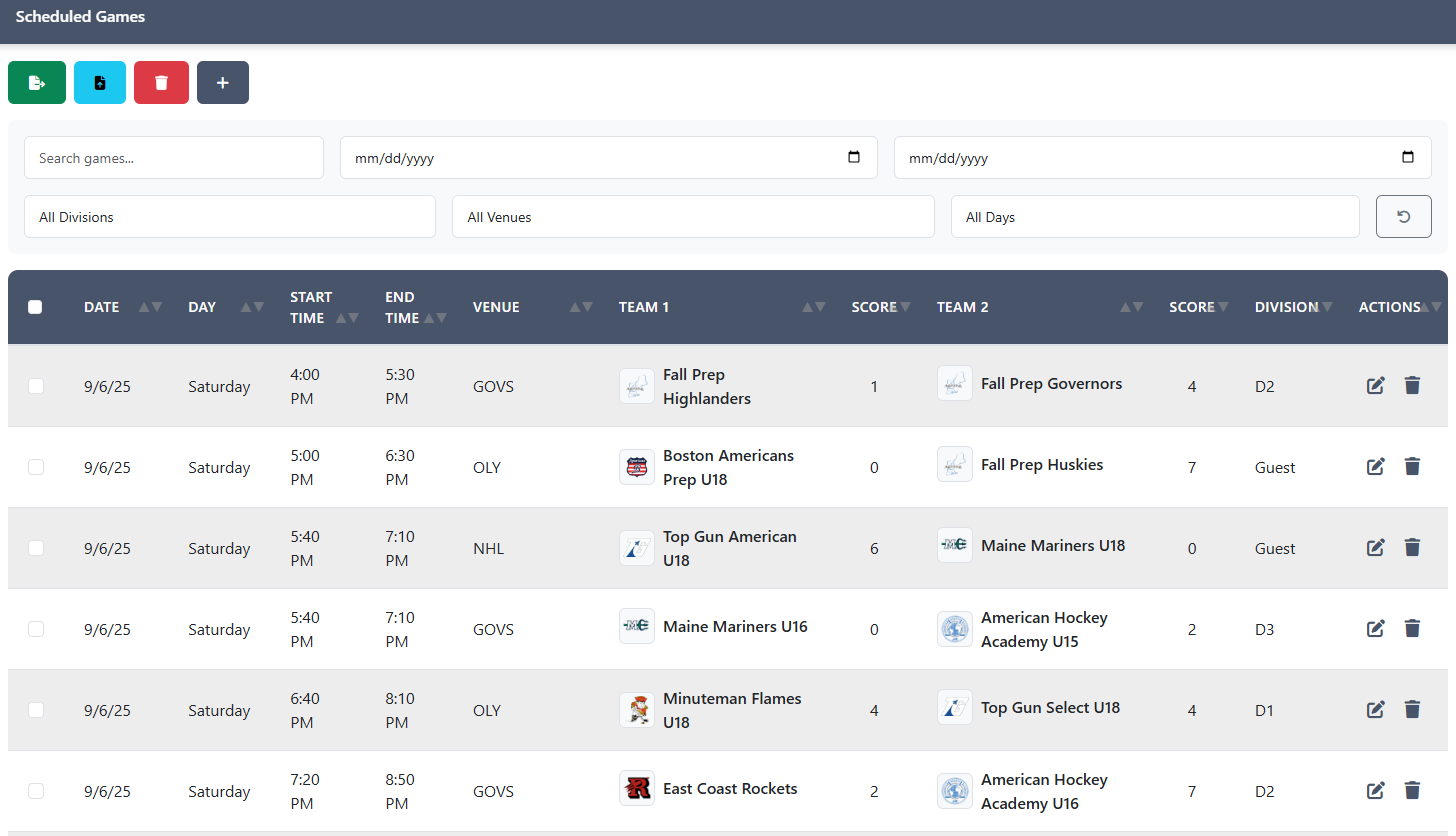The image size is (1456, 836).
Task: Edit the Fall Prep Highlanders game row
Action: point(1375,386)
